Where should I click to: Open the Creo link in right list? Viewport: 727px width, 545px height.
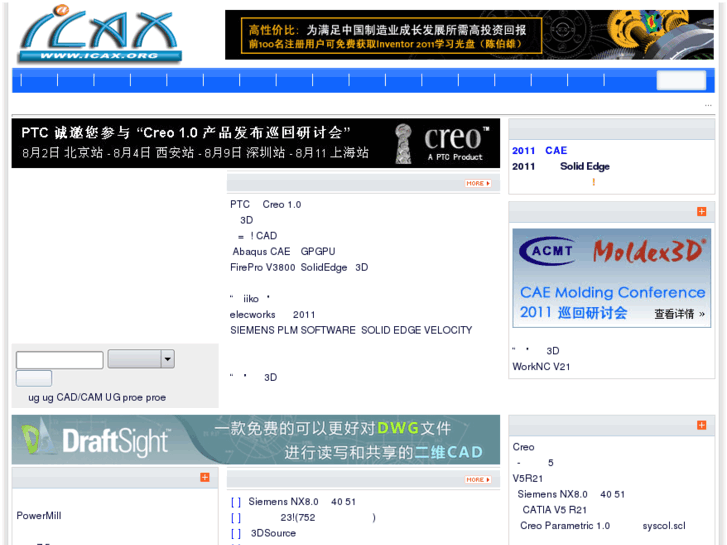coord(523,447)
